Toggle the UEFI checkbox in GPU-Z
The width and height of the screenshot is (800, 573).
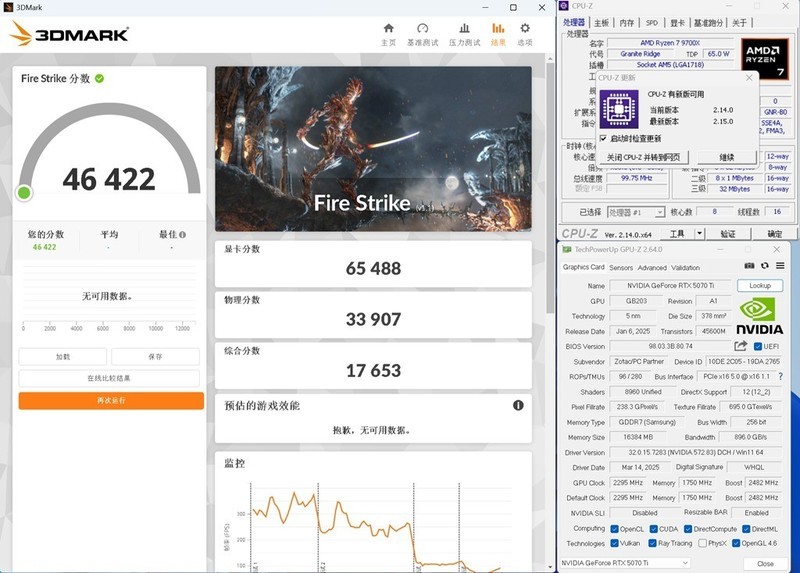tap(758, 346)
